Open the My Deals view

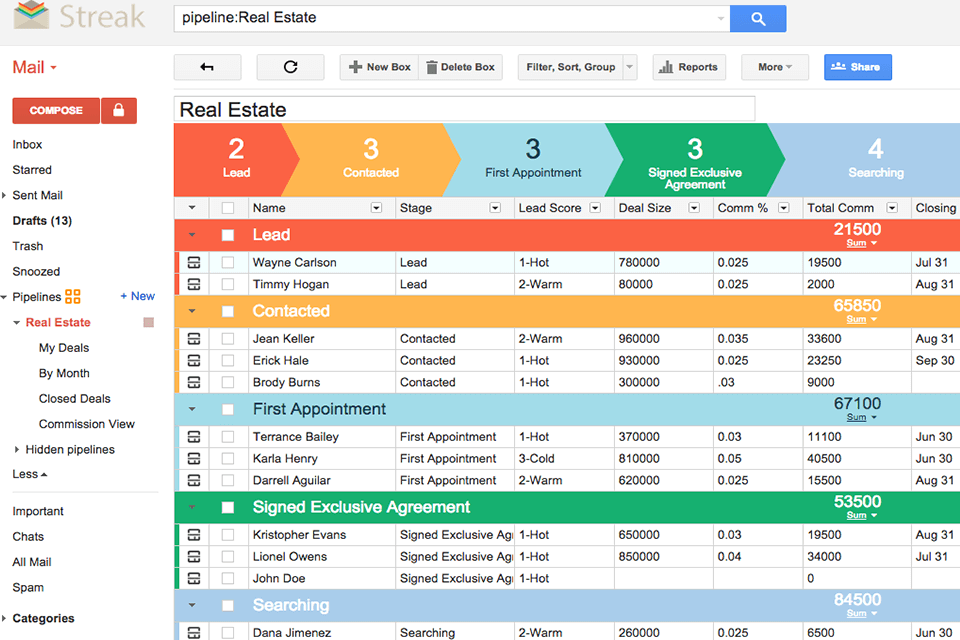click(64, 348)
